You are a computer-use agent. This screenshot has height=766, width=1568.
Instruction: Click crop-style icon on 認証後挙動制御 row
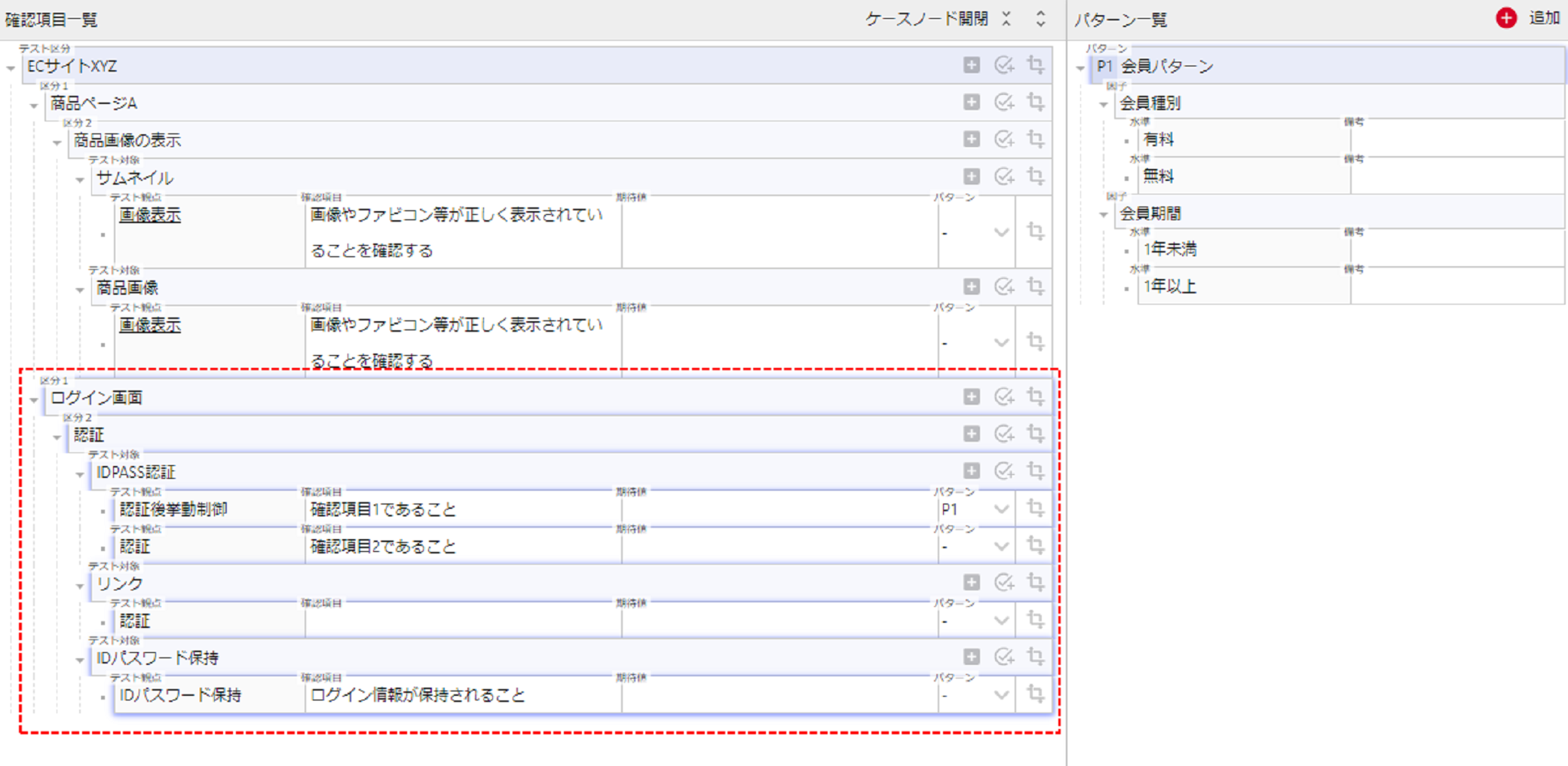point(1036,508)
